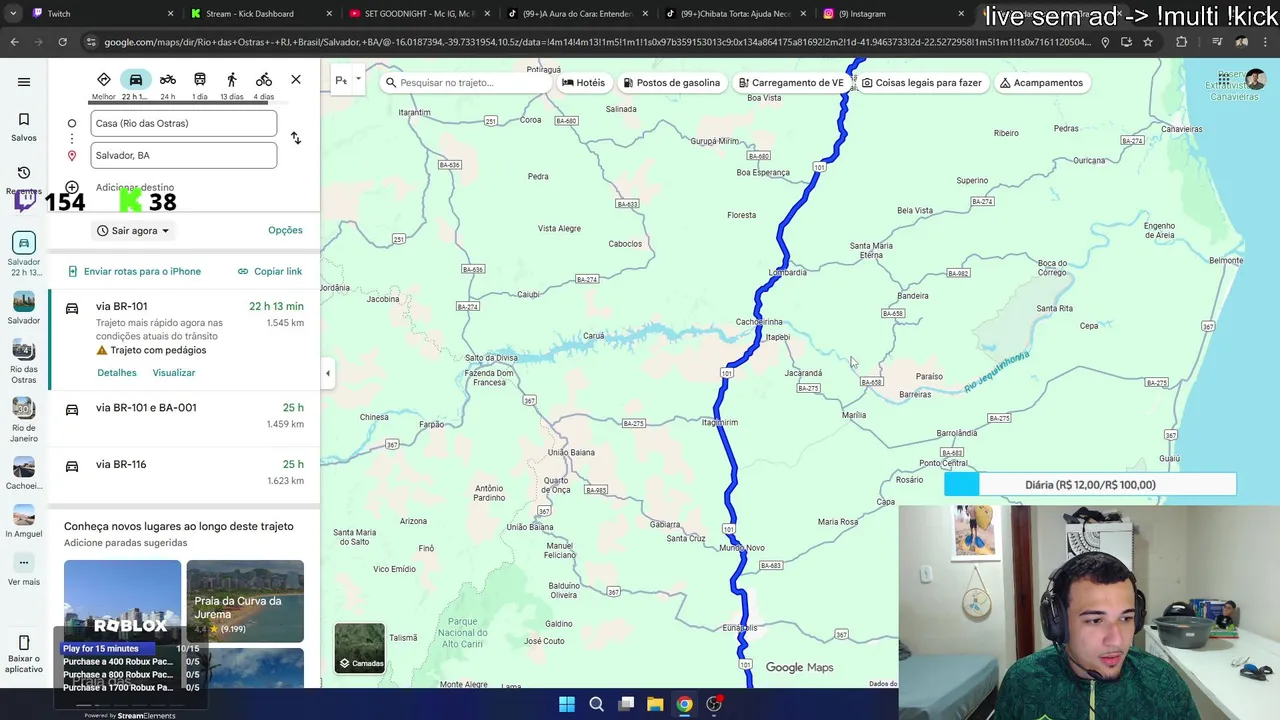The image size is (1280, 720).
Task: Select driving travel mode
Action: pyautogui.click(x=136, y=80)
